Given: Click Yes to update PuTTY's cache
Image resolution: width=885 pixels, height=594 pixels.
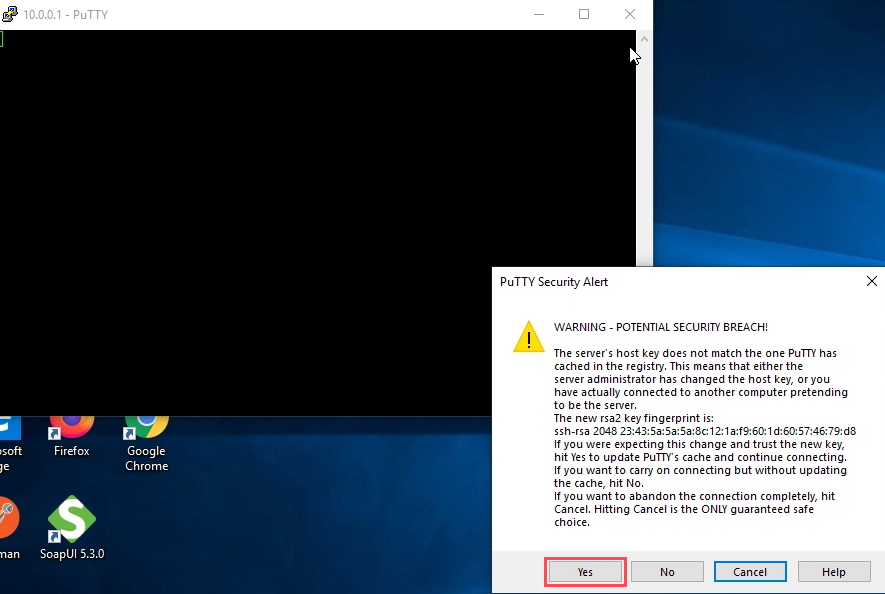Looking at the screenshot, I should tap(585, 572).
